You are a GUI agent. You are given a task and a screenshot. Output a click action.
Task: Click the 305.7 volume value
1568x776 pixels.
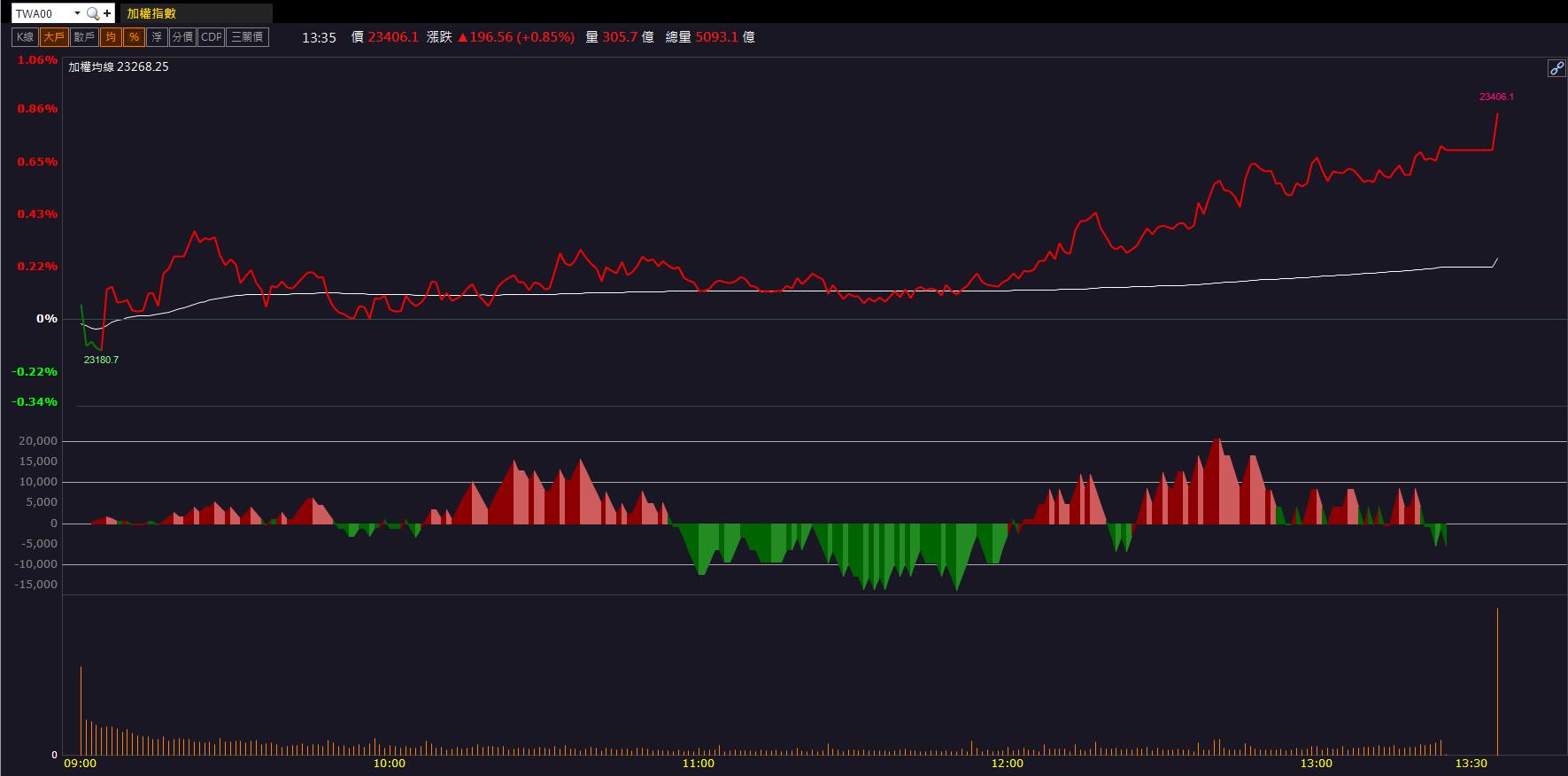coord(620,37)
